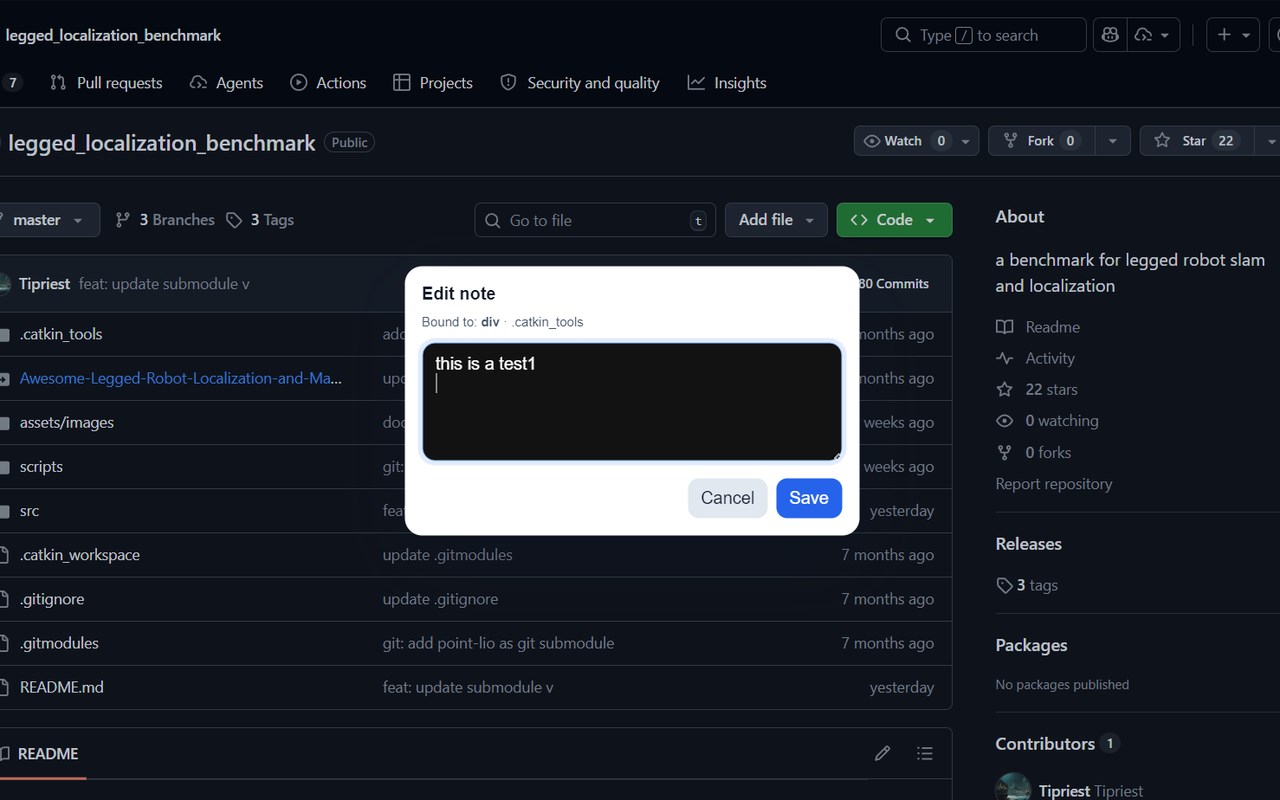Open the scripts folder

[x=41, y=467]
